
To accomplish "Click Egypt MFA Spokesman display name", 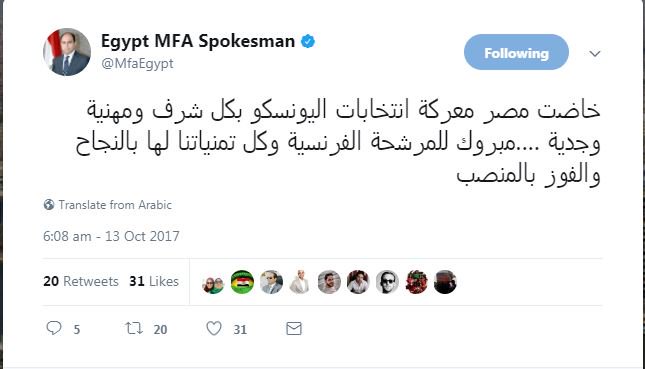I will 198,41.
